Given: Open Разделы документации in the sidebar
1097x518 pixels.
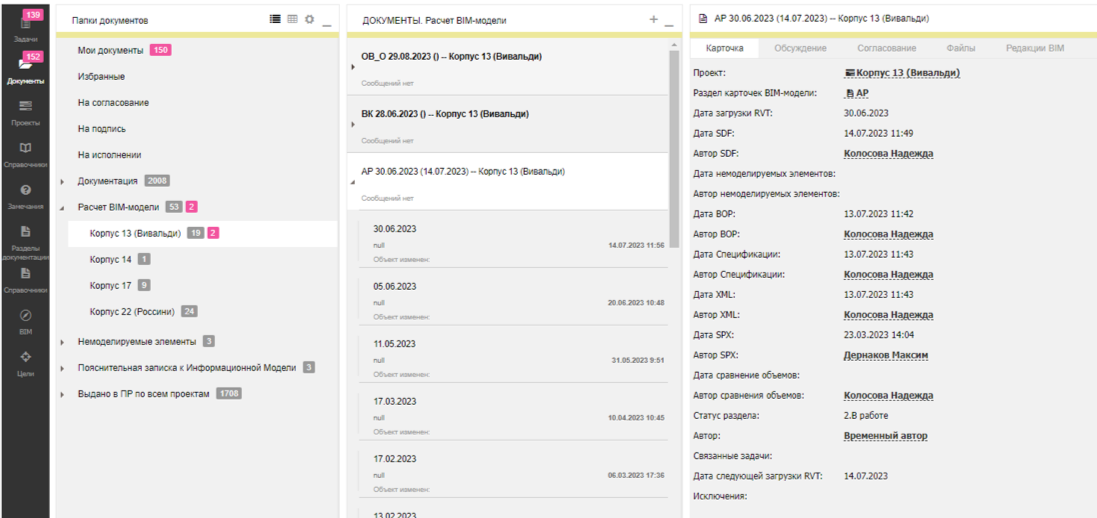Looking at the screenshot, I should [25, 242].
